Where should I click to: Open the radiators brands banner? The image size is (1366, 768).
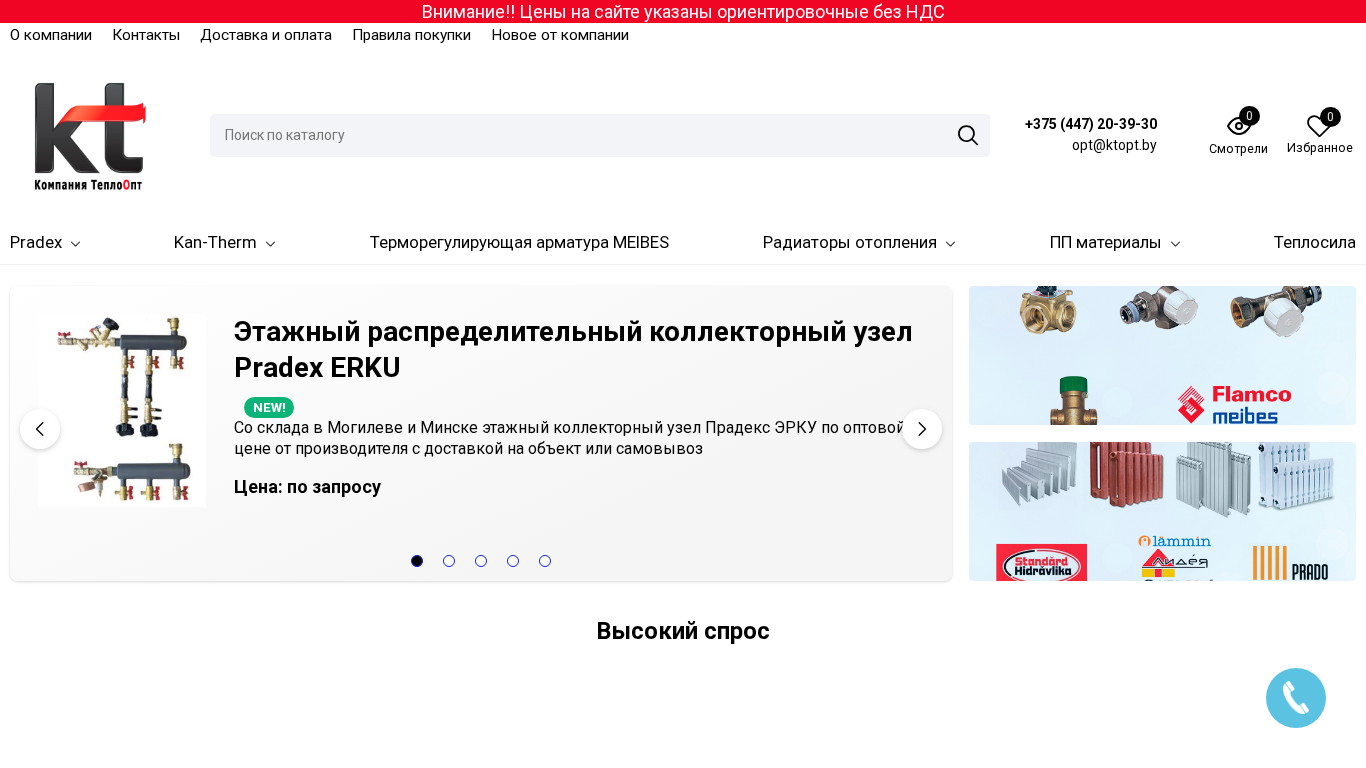tap(1162, 511)
